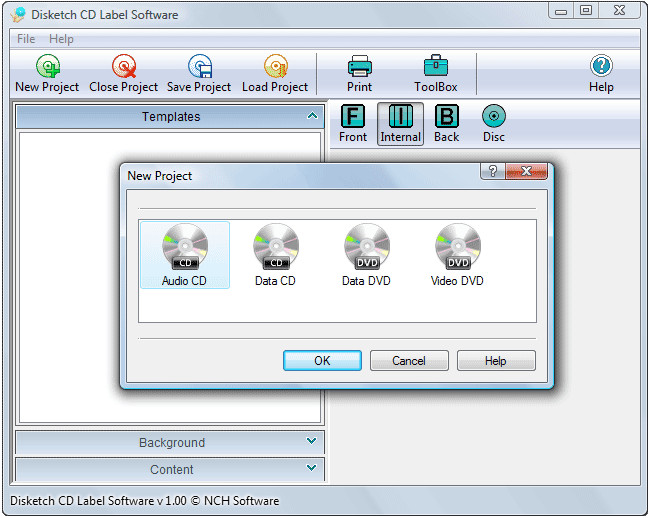The image size is (649, 518).
Task: Expand the Content panel
Action: [312, 468]
